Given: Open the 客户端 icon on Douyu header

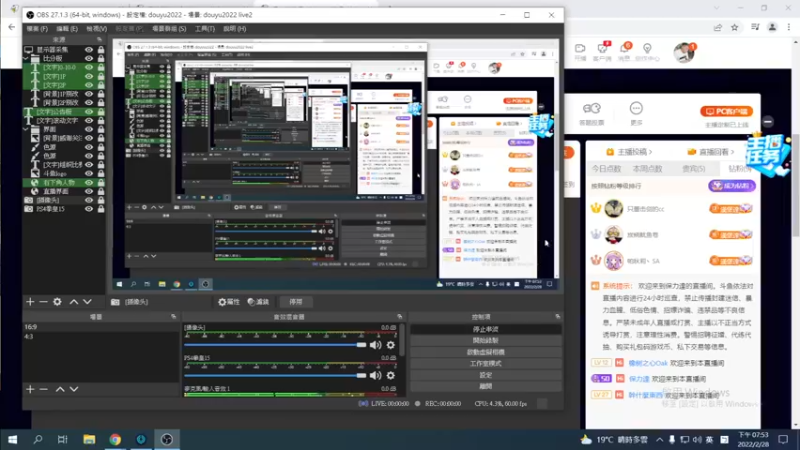Looking at the screenshot, I should 602,48.
